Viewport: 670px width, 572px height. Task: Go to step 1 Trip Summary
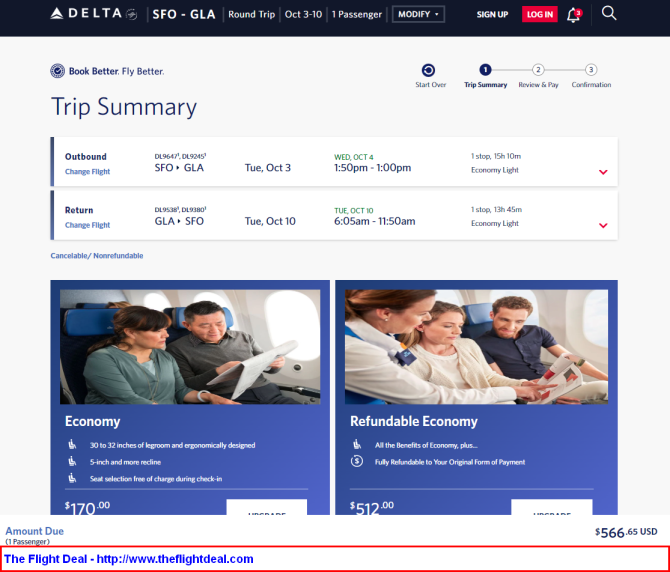tap(485, 76)
